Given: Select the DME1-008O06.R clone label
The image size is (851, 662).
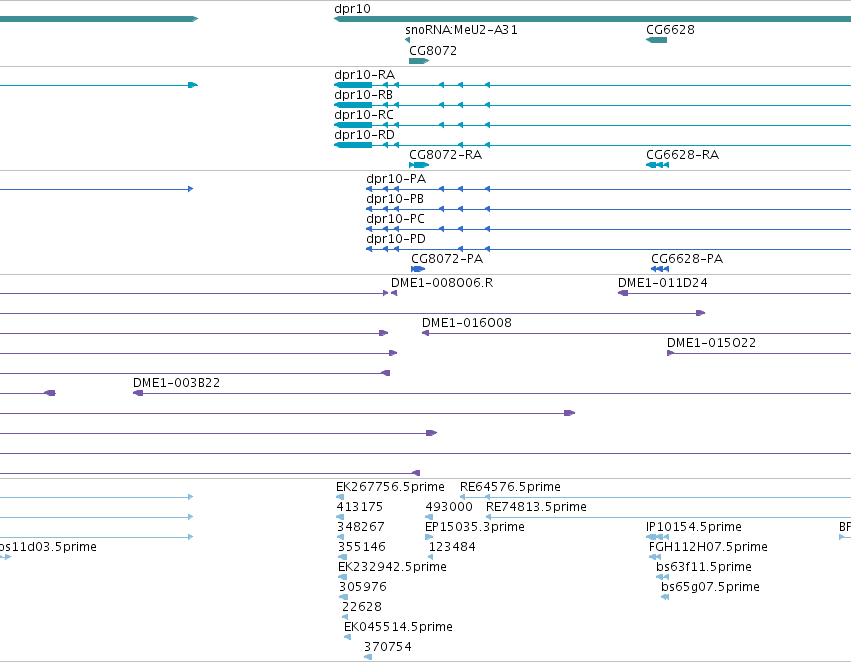Looking at the screenshot, I should pyautogui.click(x=442, y=283).
